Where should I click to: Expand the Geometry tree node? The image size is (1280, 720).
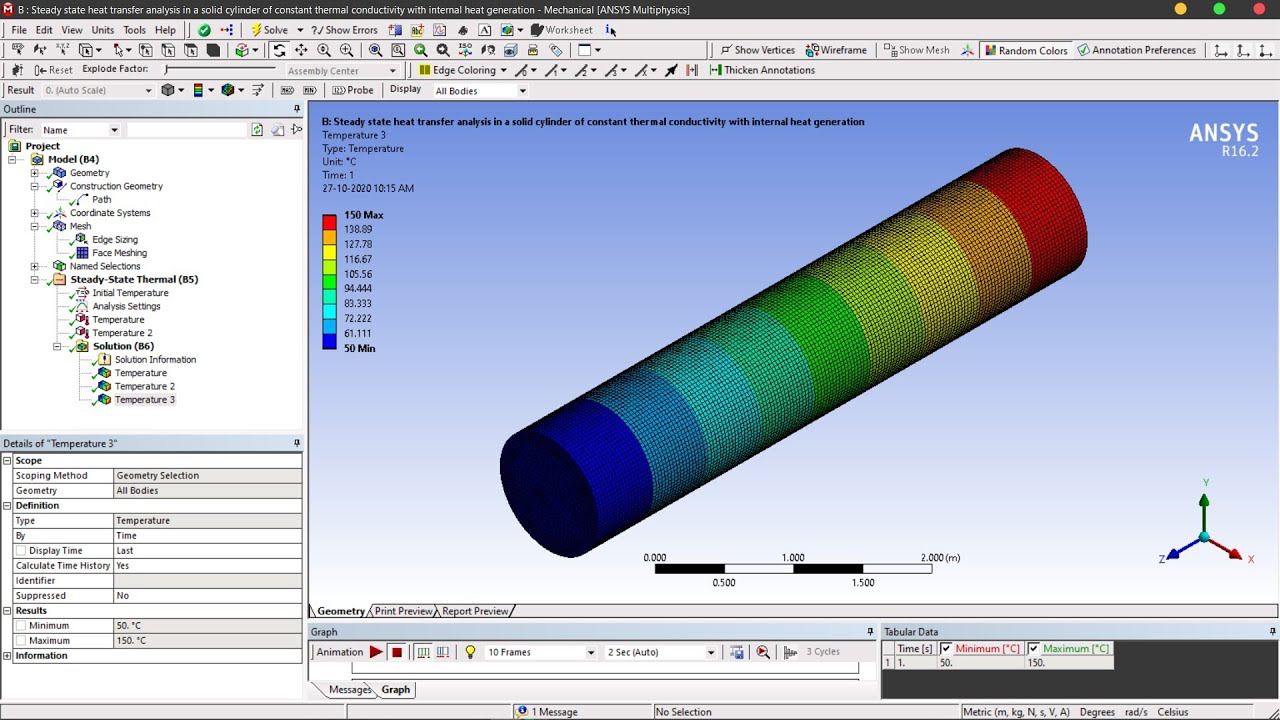[35, 173]
